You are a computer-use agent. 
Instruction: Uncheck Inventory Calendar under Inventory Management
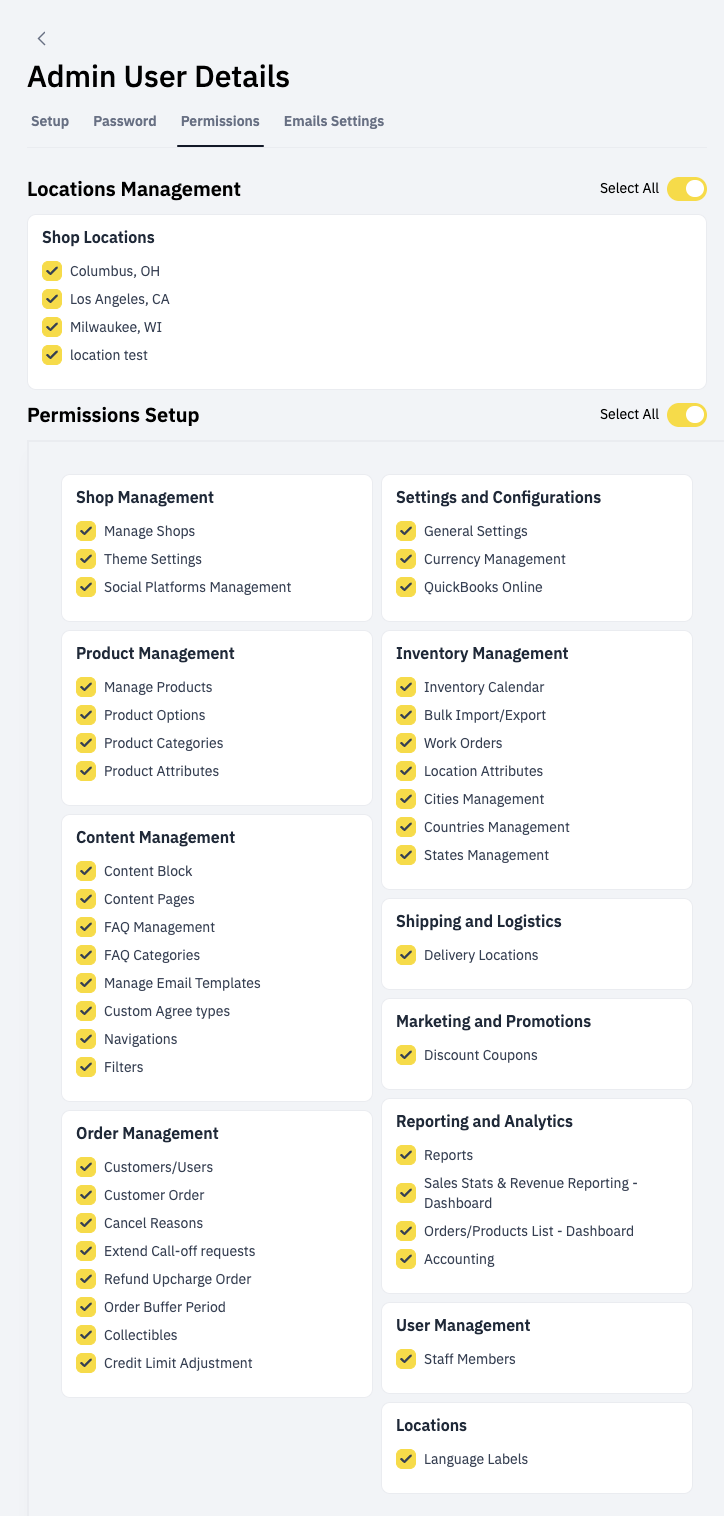[x=406, y=687]
